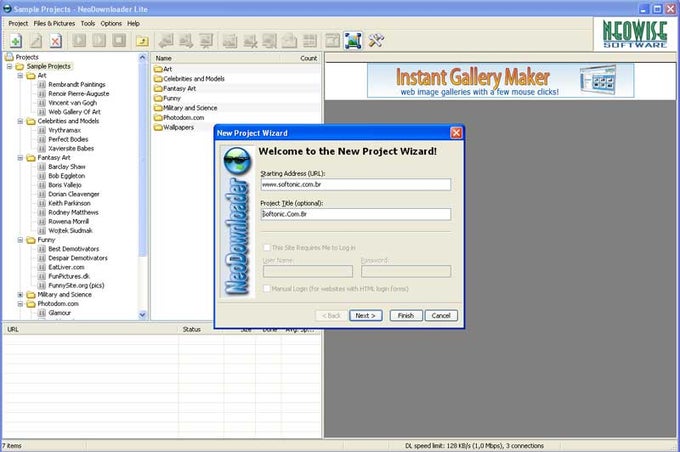Select 'Dorian Cleavenger' in the tree
Image resolution: width=680 pixels, height=452 pixels.
(x=74, y=194)
